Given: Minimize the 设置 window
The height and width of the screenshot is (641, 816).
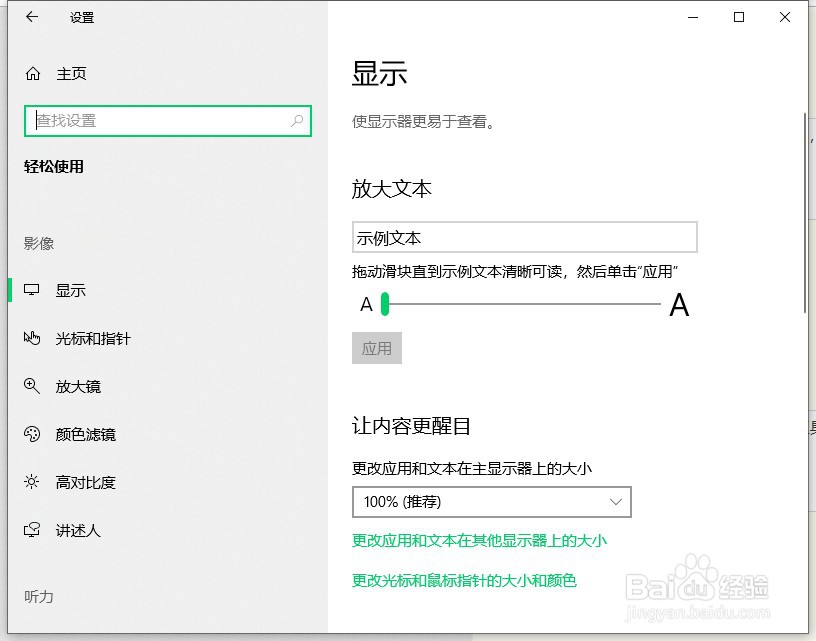Looking at the screenshot, I should coord(693,17).
